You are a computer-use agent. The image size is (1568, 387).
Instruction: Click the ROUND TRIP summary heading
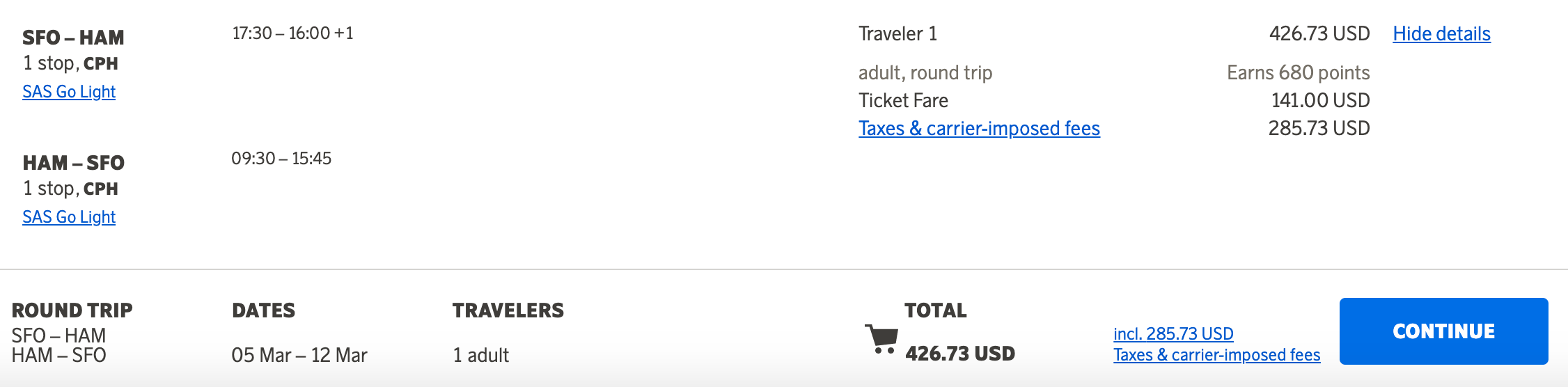(x=72, y=310)
